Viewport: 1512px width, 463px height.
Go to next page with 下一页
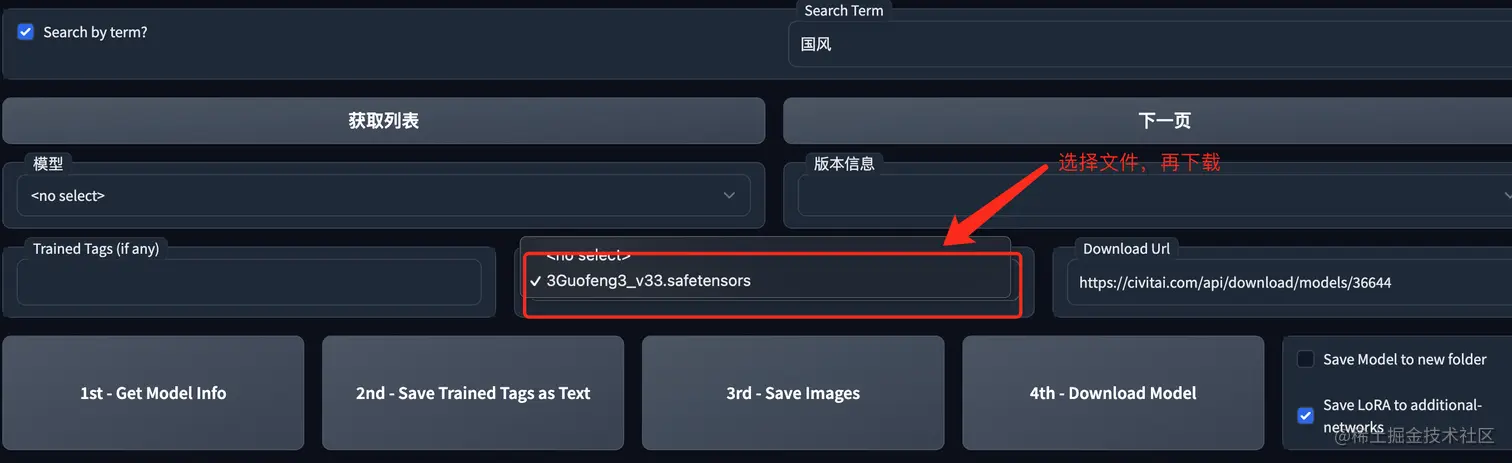[1147, 121]
